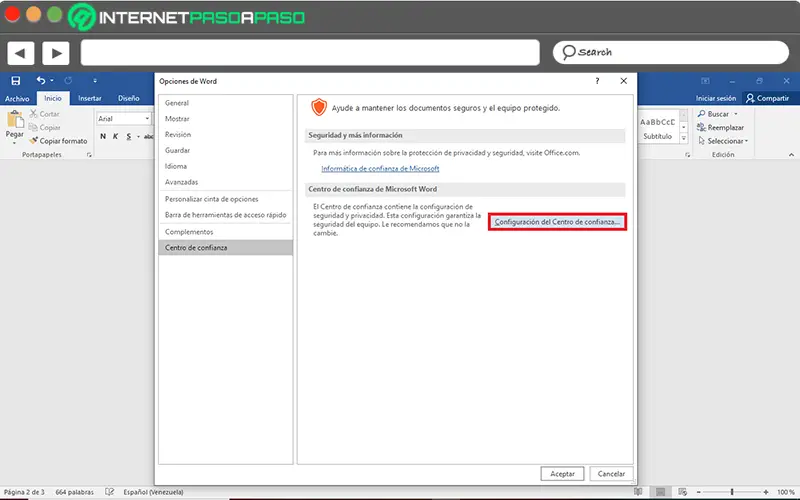
Task: Click the zoom out minus button
Action: (x=698, y=492)
